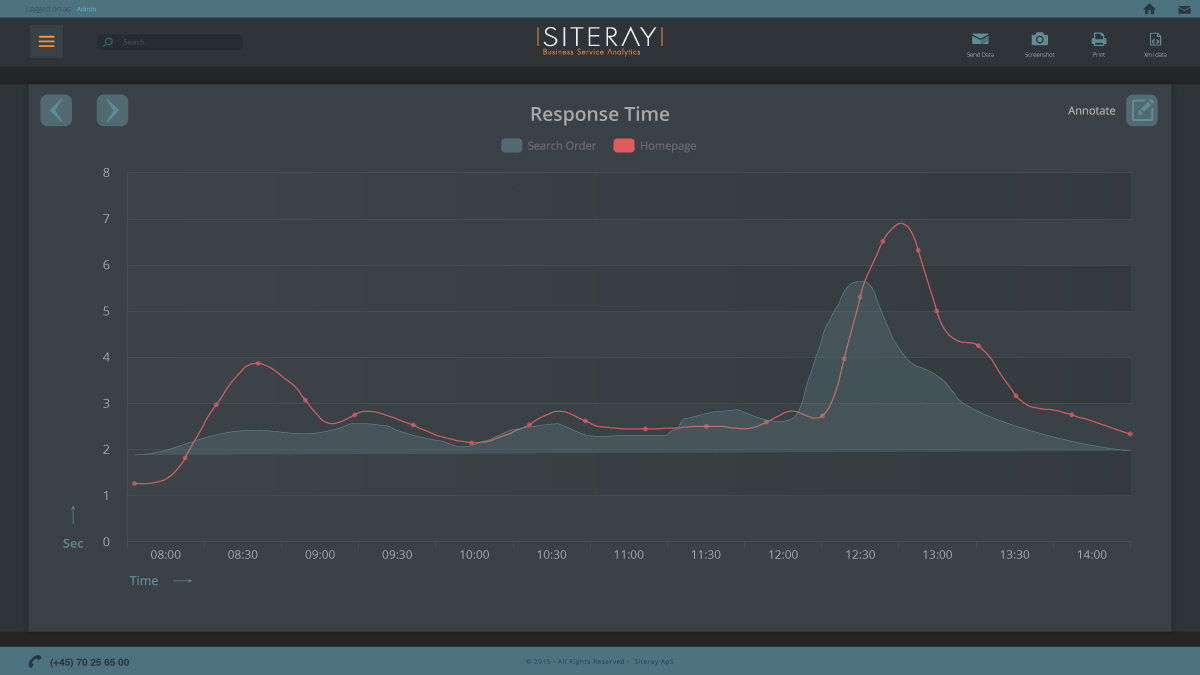Click the Homepage red legend swatch

coord(624,146)
